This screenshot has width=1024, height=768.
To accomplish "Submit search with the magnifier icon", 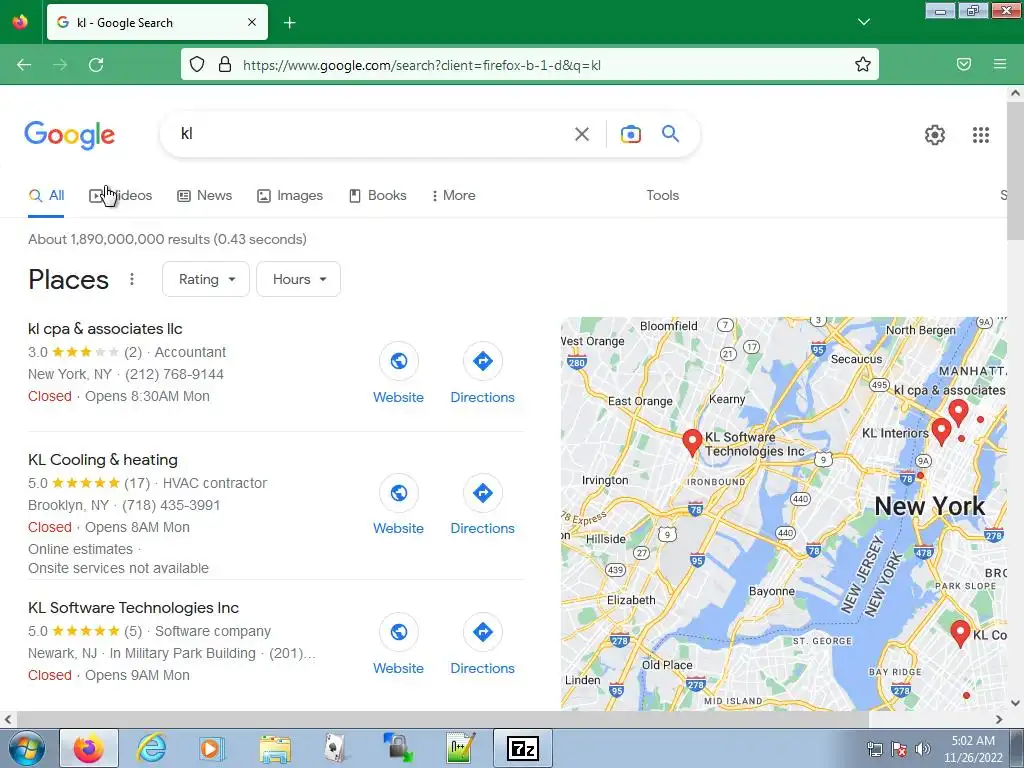I will tap(671, 134).
